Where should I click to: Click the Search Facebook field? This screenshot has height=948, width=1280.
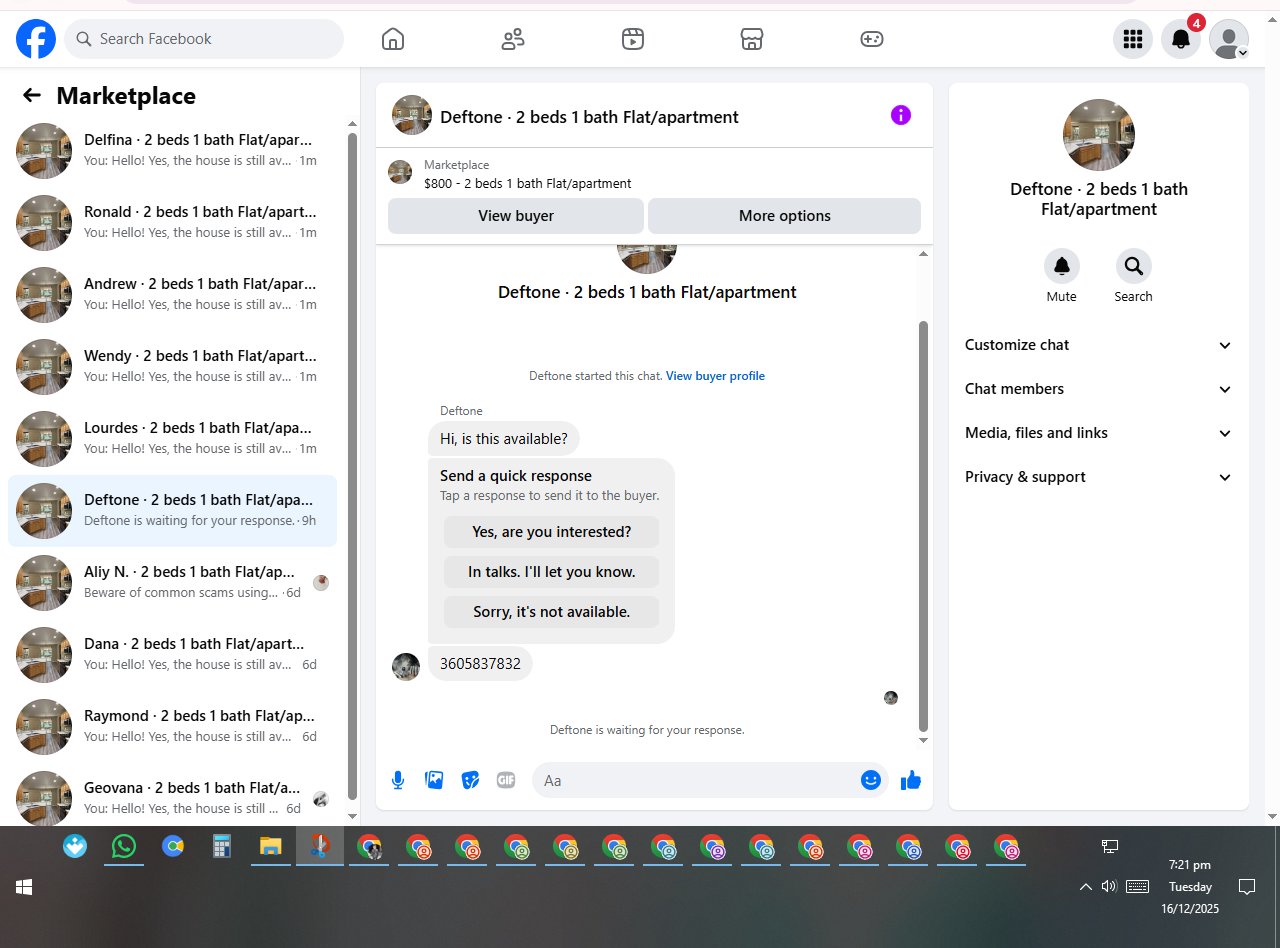point(204,39)
